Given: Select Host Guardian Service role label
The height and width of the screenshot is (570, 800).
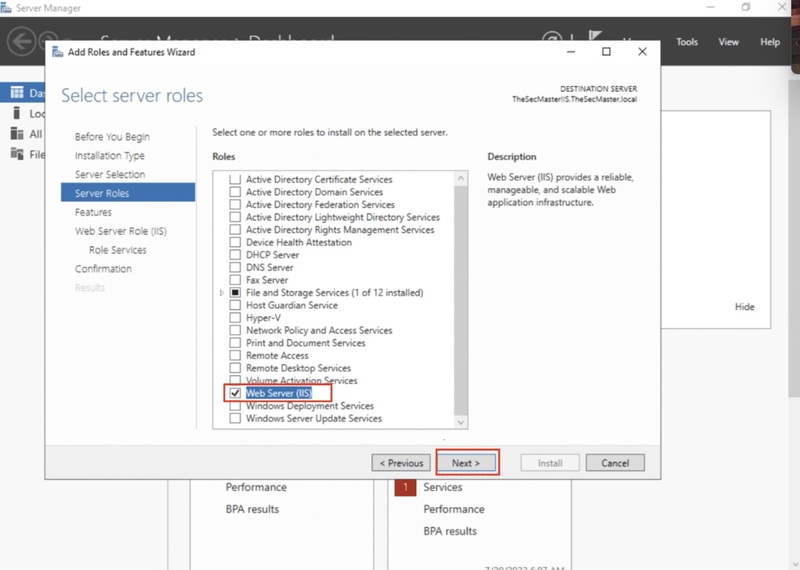Looking at the screenshot, I should [x=292, y=305].
